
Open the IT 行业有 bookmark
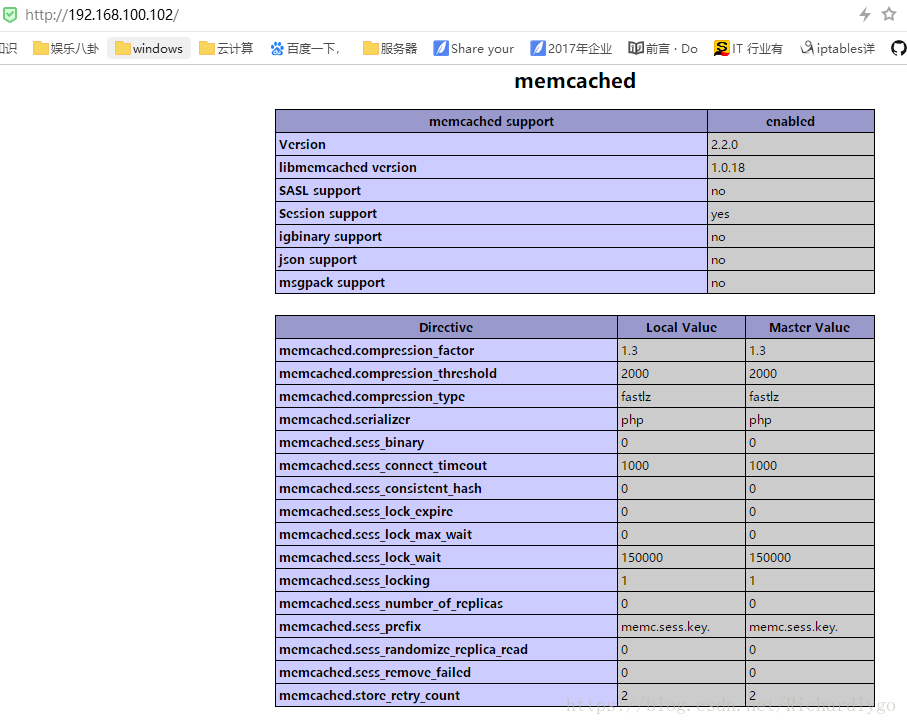[x=748, y=49]
